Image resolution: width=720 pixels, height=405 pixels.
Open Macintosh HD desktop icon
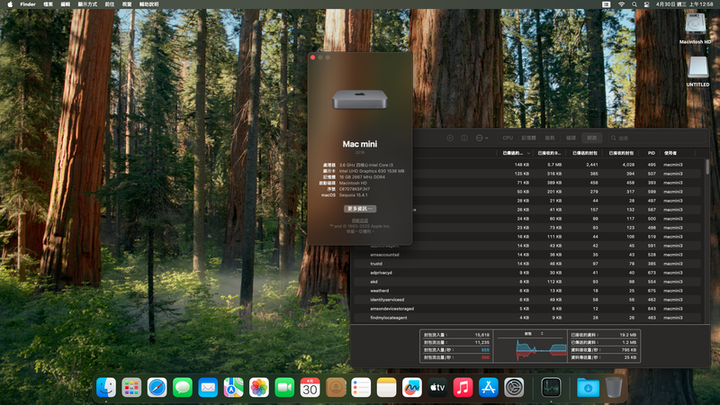(x=695, y=28)
